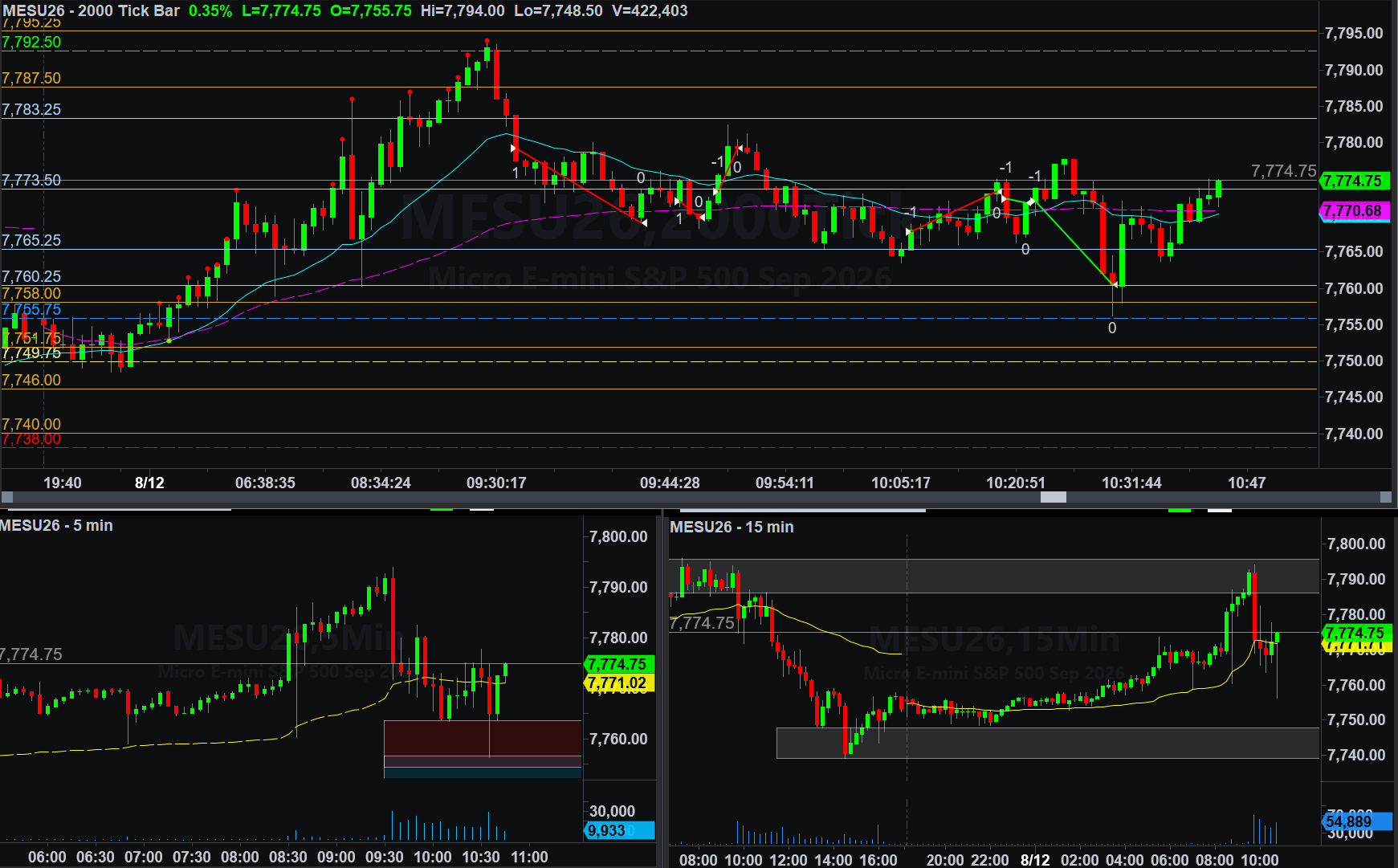This screenshot has width=1398, height=868.
Task: Select the 7,787.50 orange level label
Action: pos(31,78)
